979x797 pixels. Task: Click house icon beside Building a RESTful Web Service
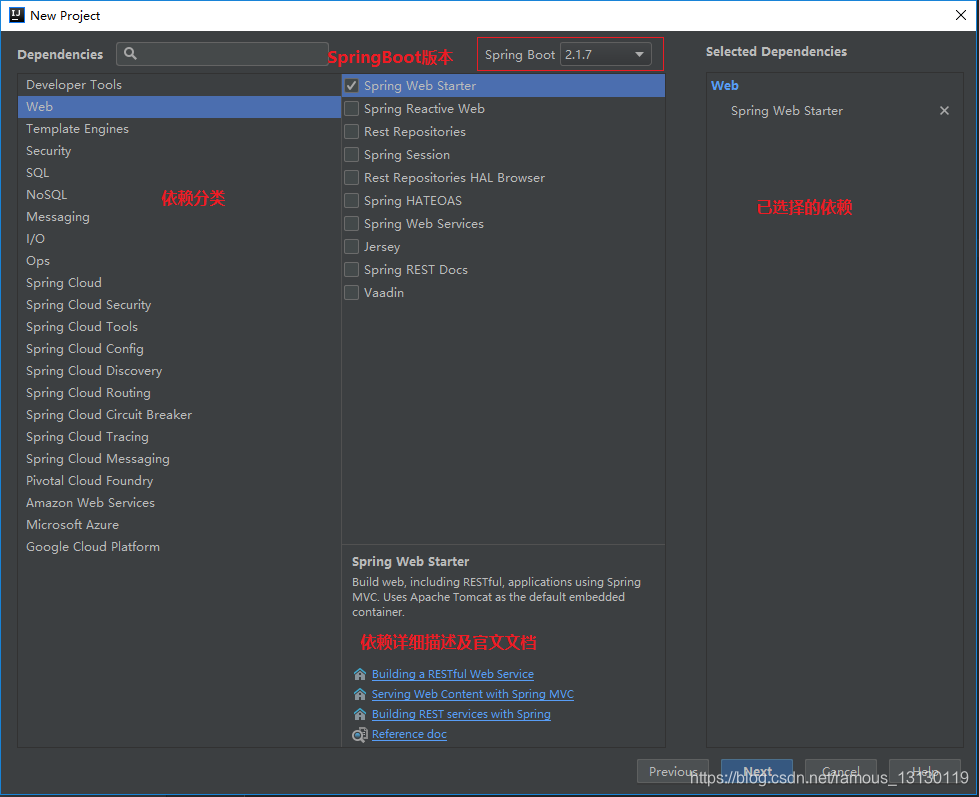point(360,674)
